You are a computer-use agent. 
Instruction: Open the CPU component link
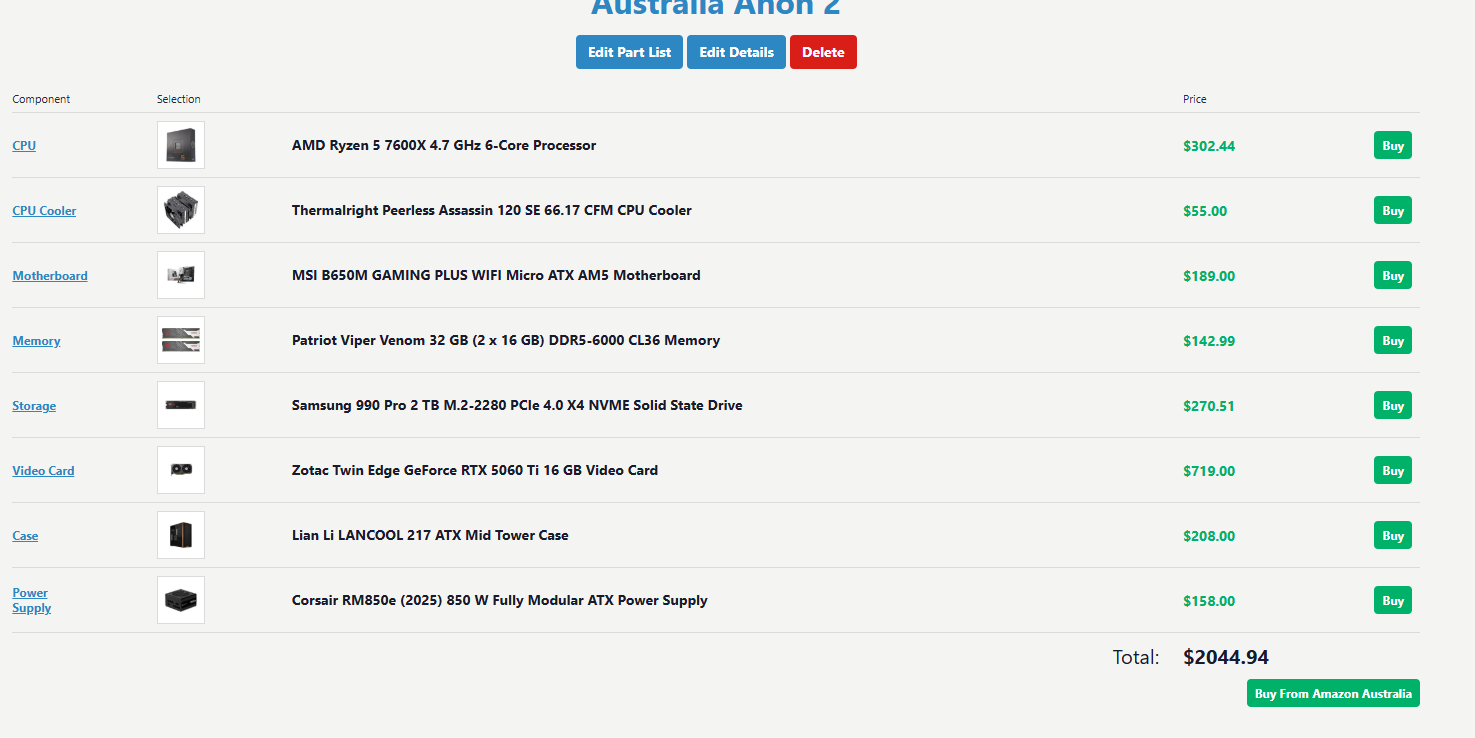click(x=24, y=146)
